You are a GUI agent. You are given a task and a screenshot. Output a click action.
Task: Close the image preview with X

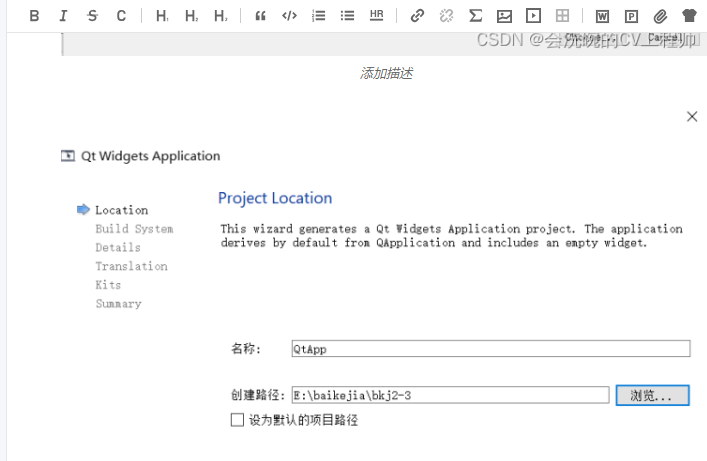pyautogui.click(x=692, y=116)
